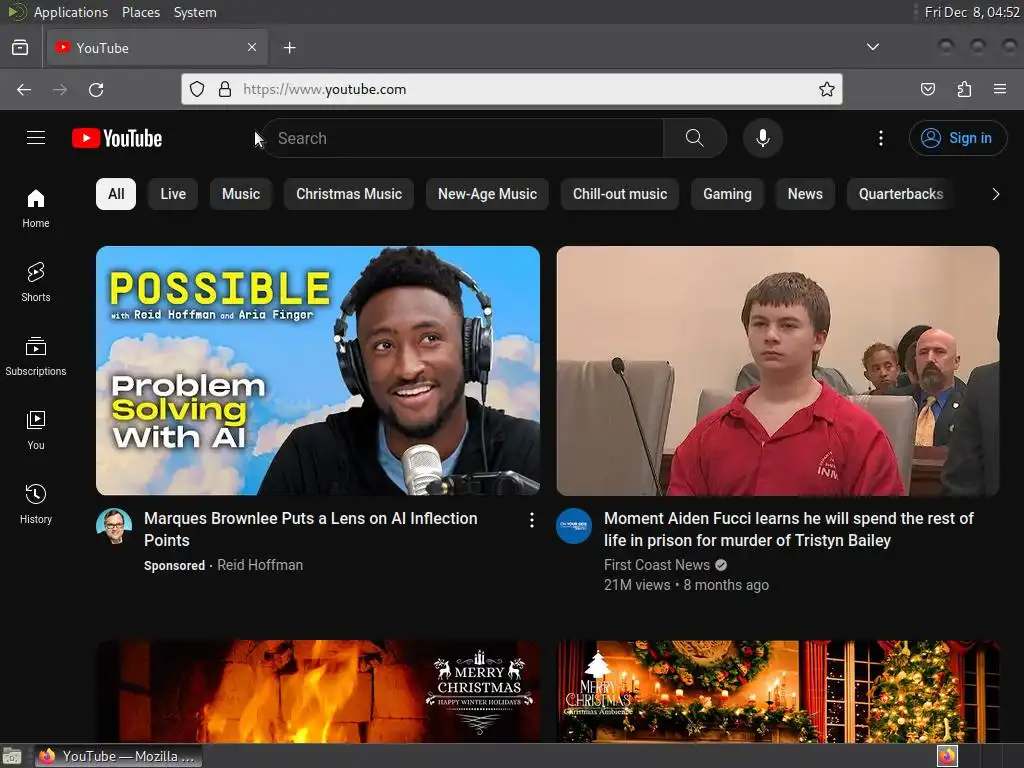Open History in sidebar
Viewport: 1024px width, 768px height.
pyautogui.click(x=36, y=504)
